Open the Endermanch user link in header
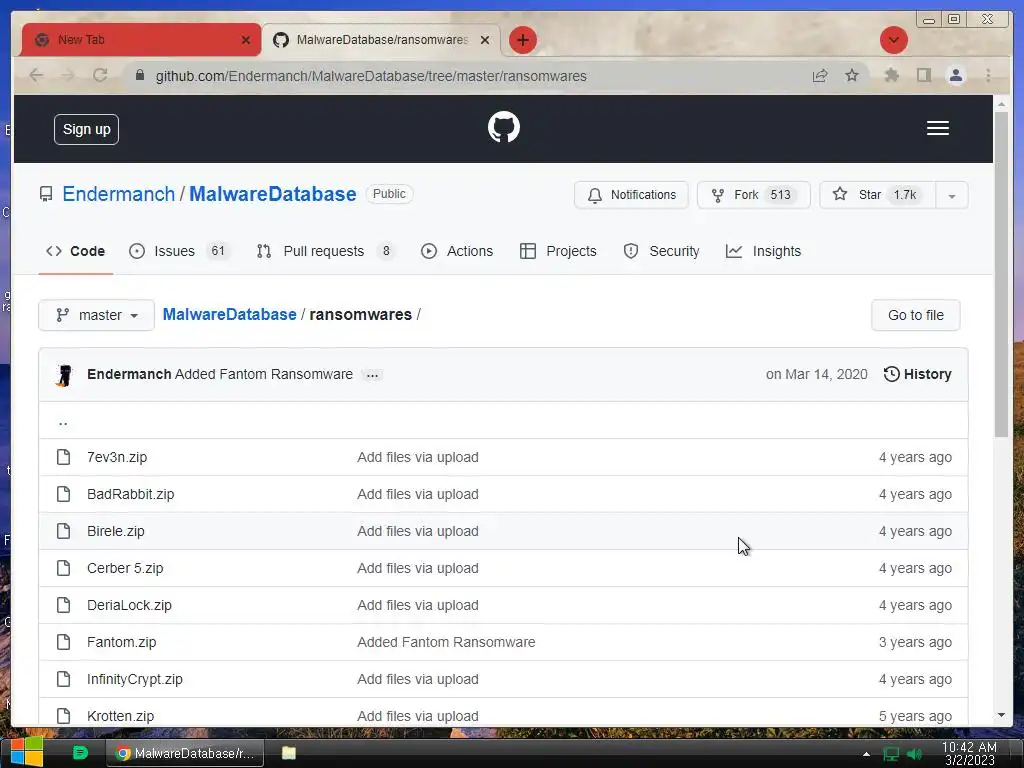 (118, 194)
